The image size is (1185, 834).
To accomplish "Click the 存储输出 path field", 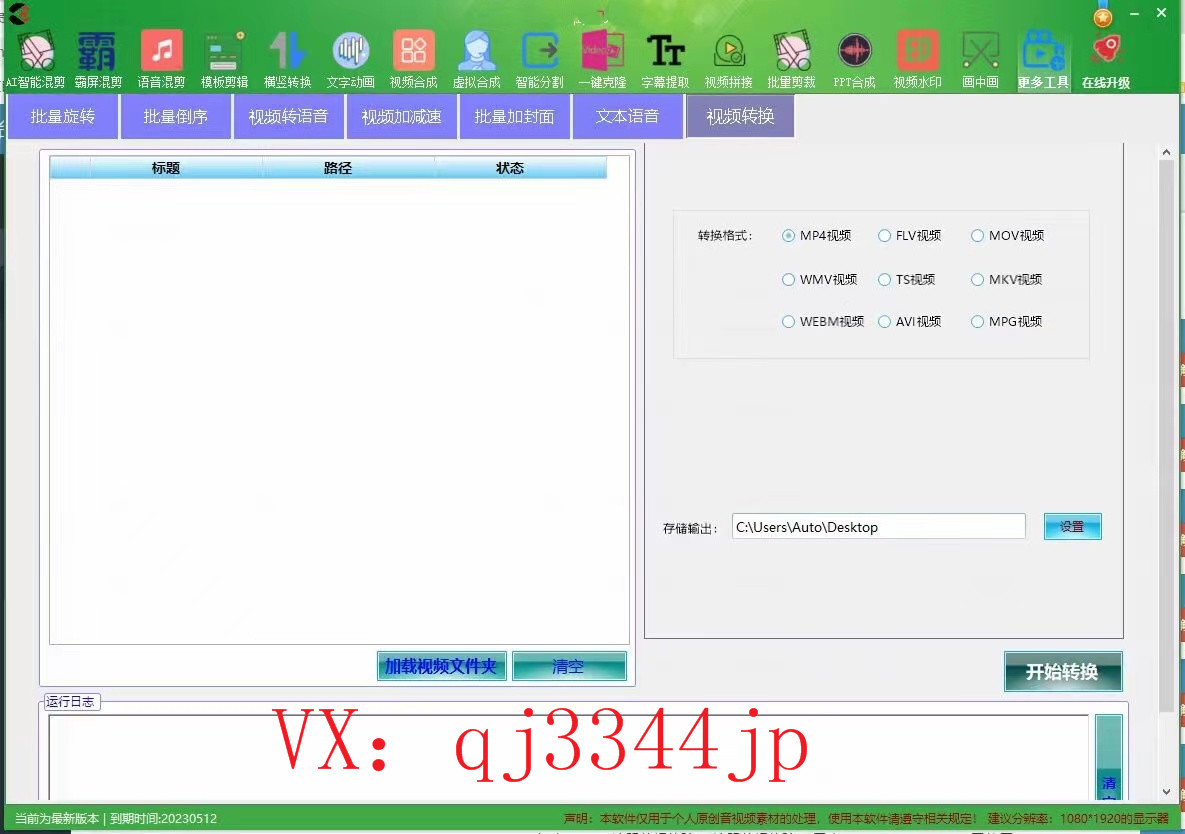I will 878,527.
